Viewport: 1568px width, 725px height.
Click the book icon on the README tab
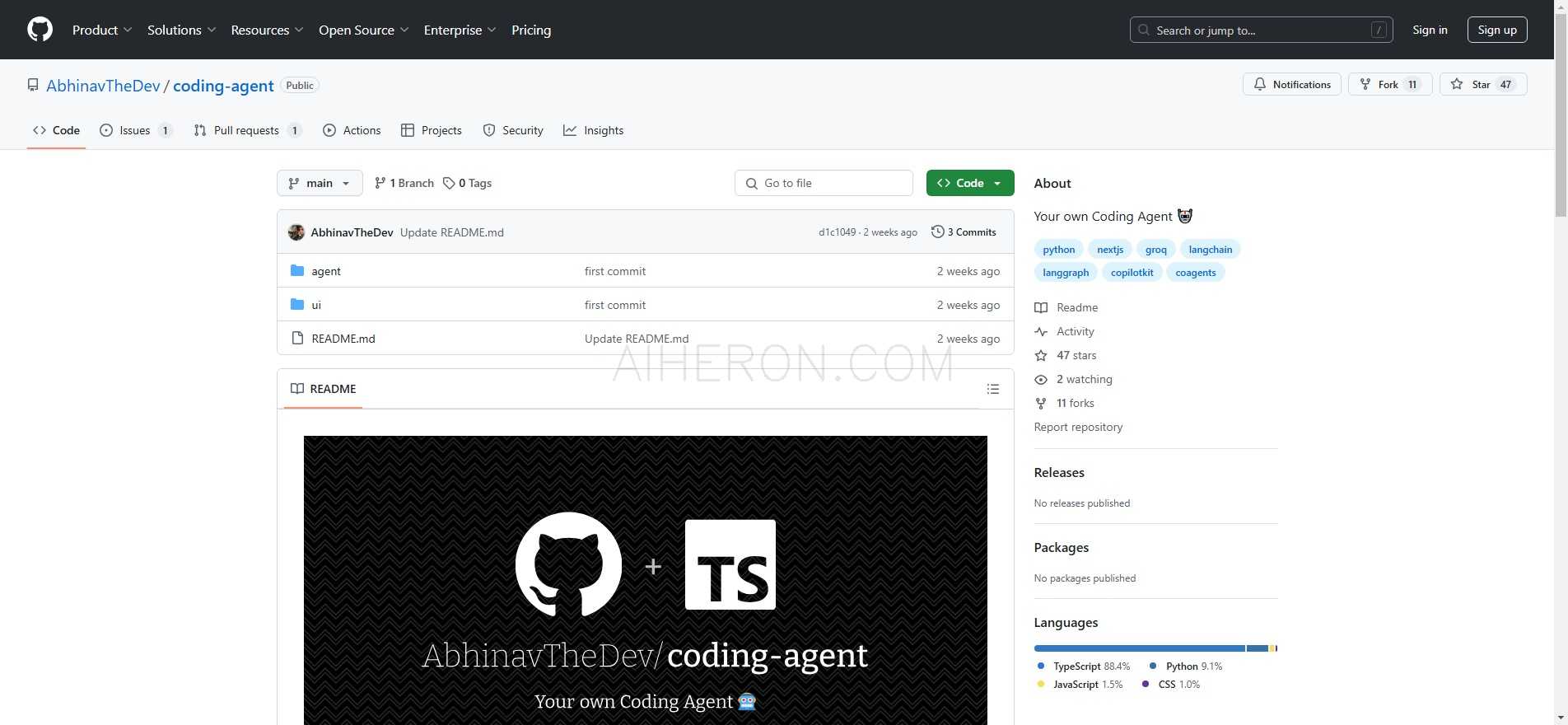coord(297,389)
